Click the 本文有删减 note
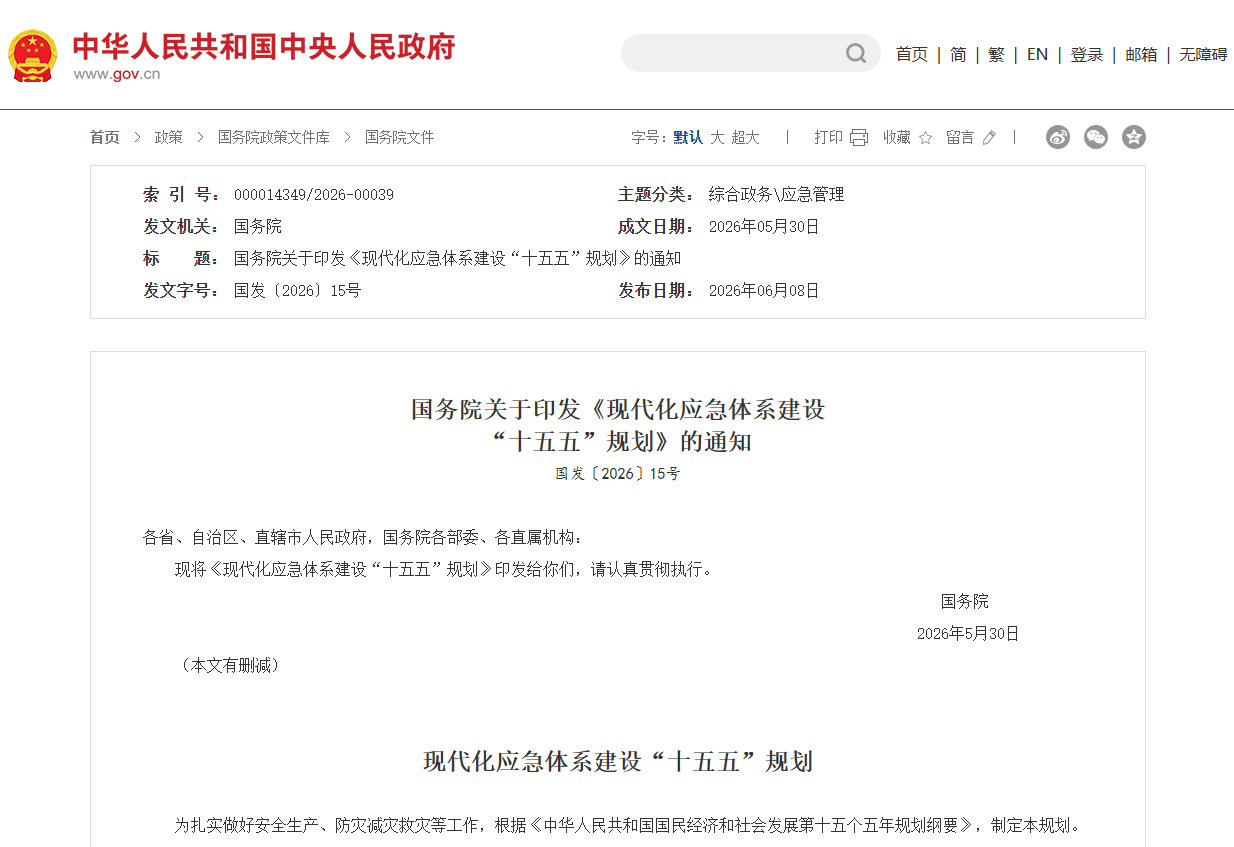This screenshot has height=847, width=1234. [x=231, y=666]
